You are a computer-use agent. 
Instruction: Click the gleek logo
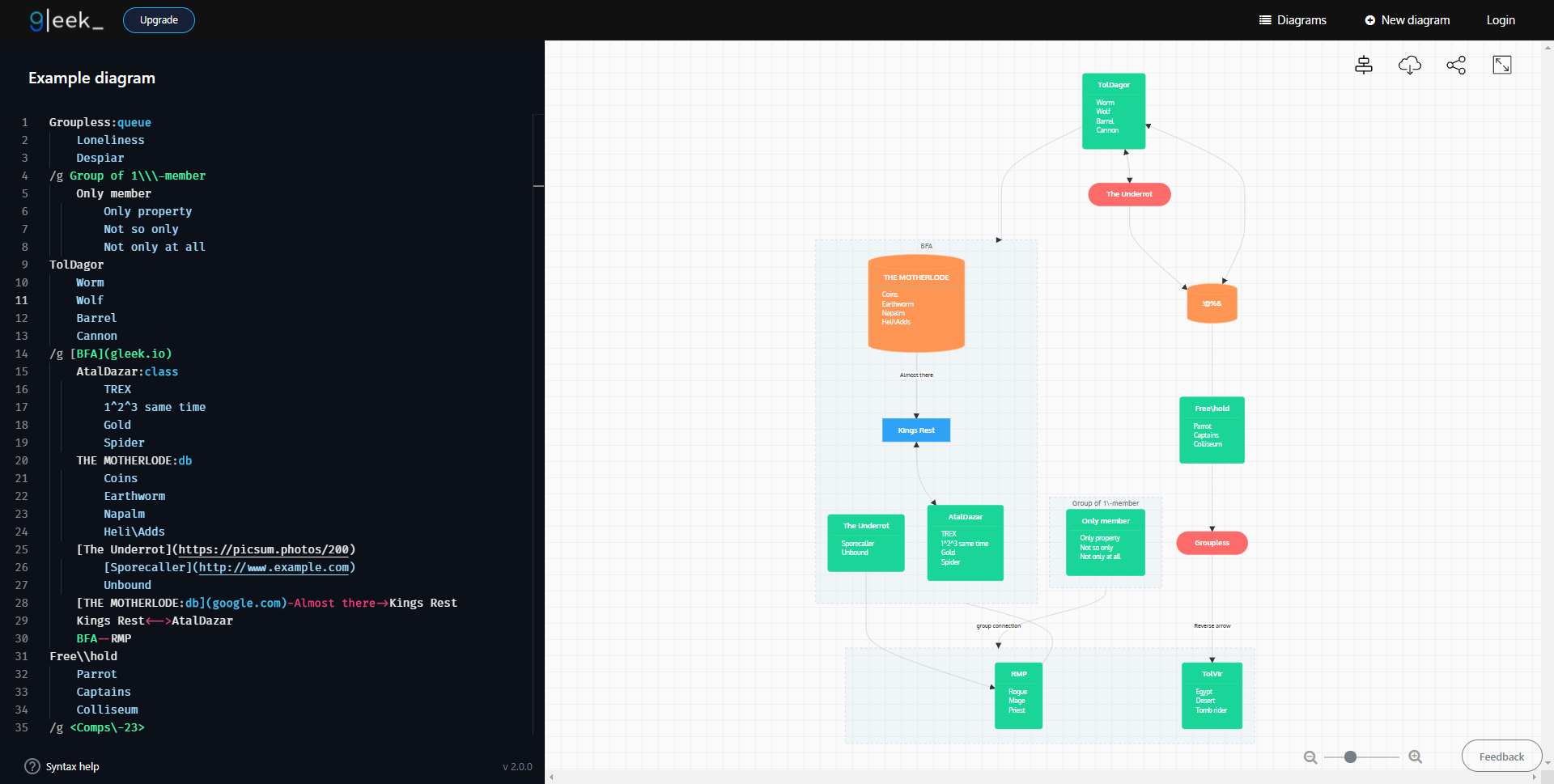(66, 20)
